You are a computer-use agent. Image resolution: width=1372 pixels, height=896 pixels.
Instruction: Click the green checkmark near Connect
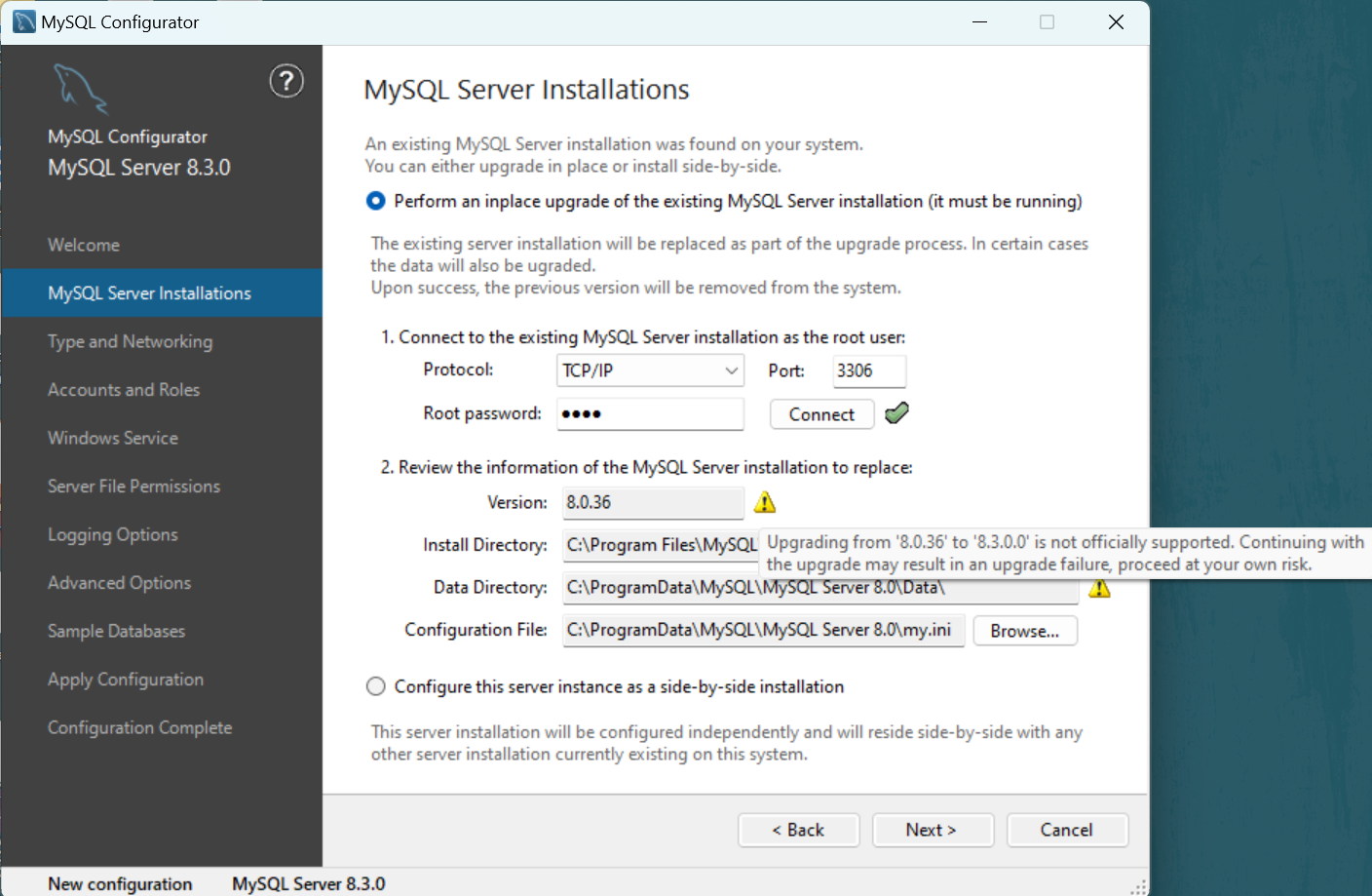(896, 412)
